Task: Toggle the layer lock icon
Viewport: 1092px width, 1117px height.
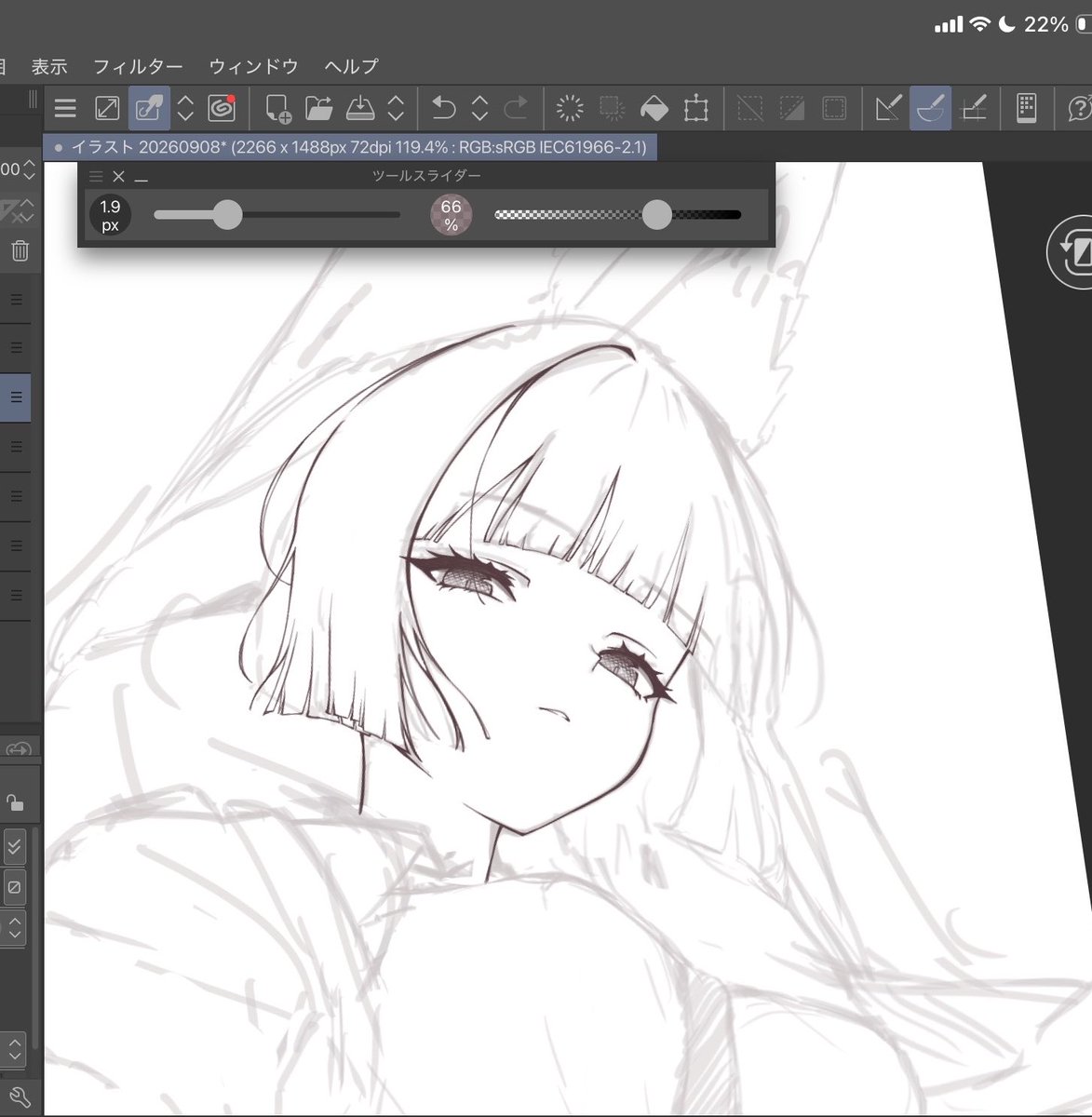Action: [14, 802]
